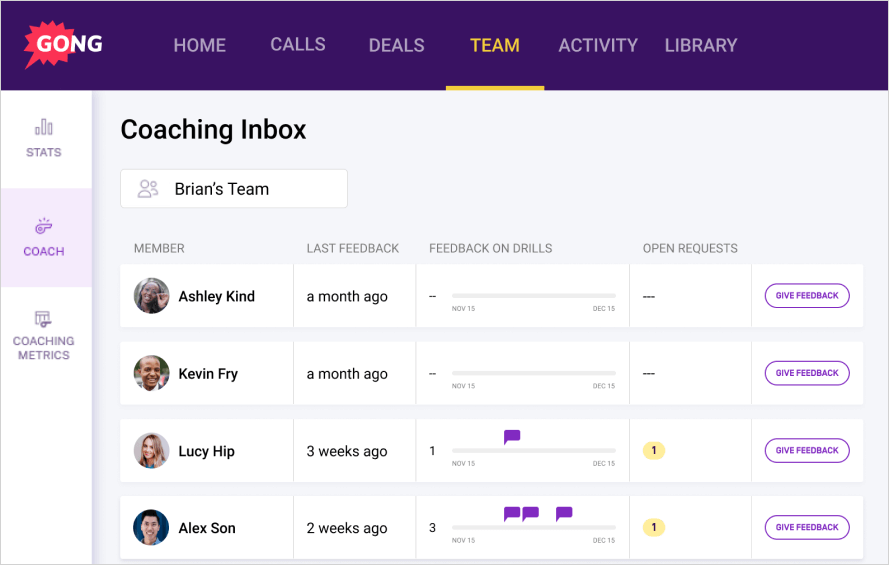
Task: Click the Feedback on Drills column header
Action: click(x=490, y=248)
